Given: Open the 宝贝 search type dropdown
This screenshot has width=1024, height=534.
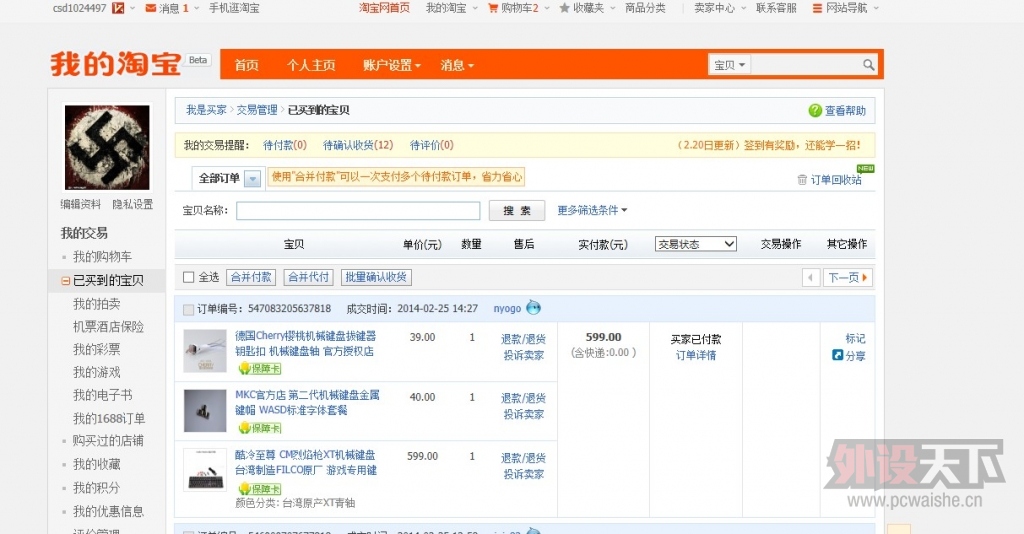Looking at the screenshot, I should (x=729, y=65).
